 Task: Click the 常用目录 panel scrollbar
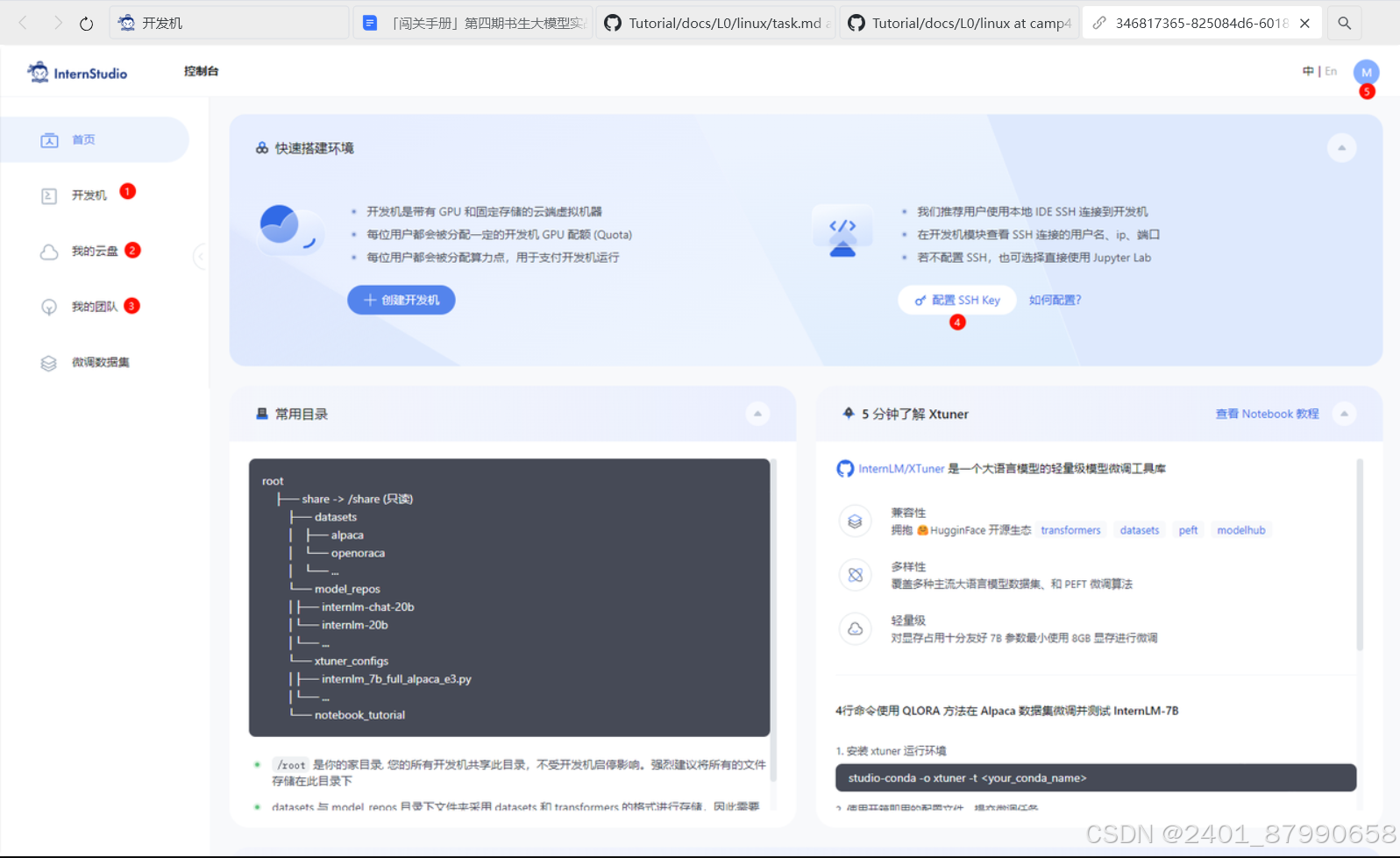point(773,619)
